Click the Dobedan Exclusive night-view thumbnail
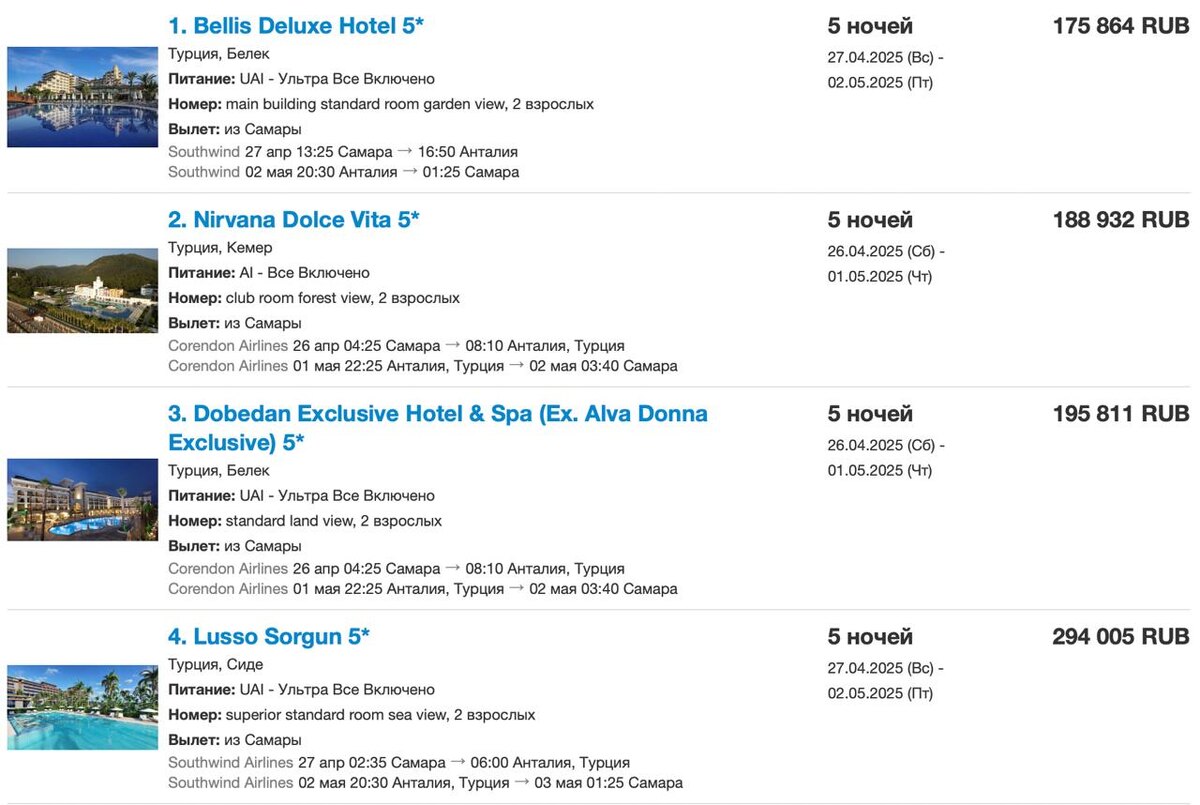The height and width of the screenshot is (805, 1200). click(82, 500)
